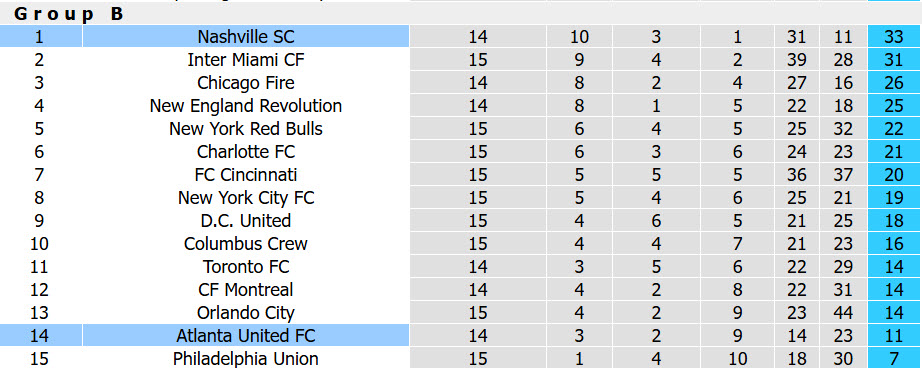Select New York Red Bulls team name
The image size is (922, 368).
[x=246, y=128]
